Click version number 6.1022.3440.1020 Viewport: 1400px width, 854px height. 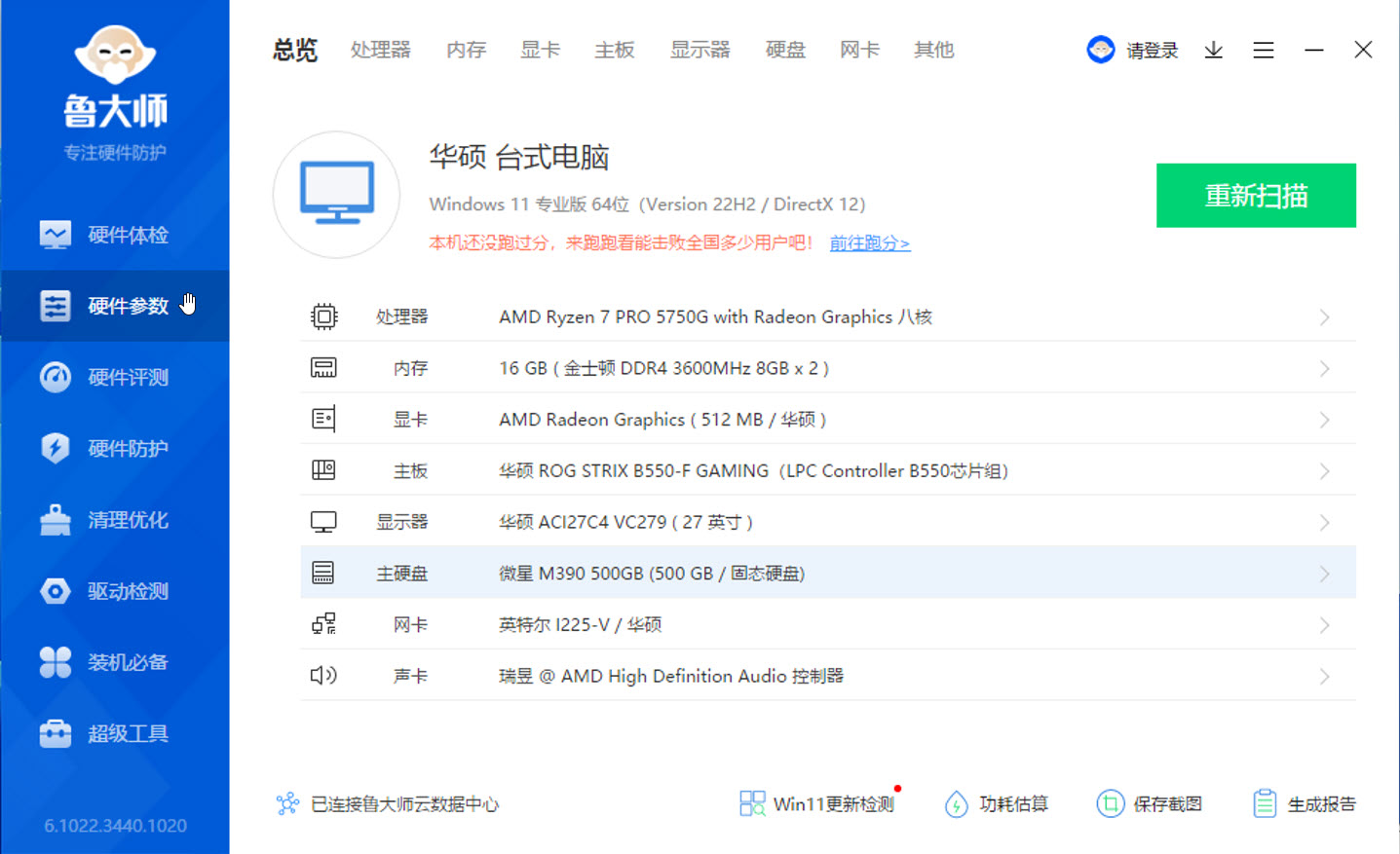pyautogui.click(x=115, y=826)
